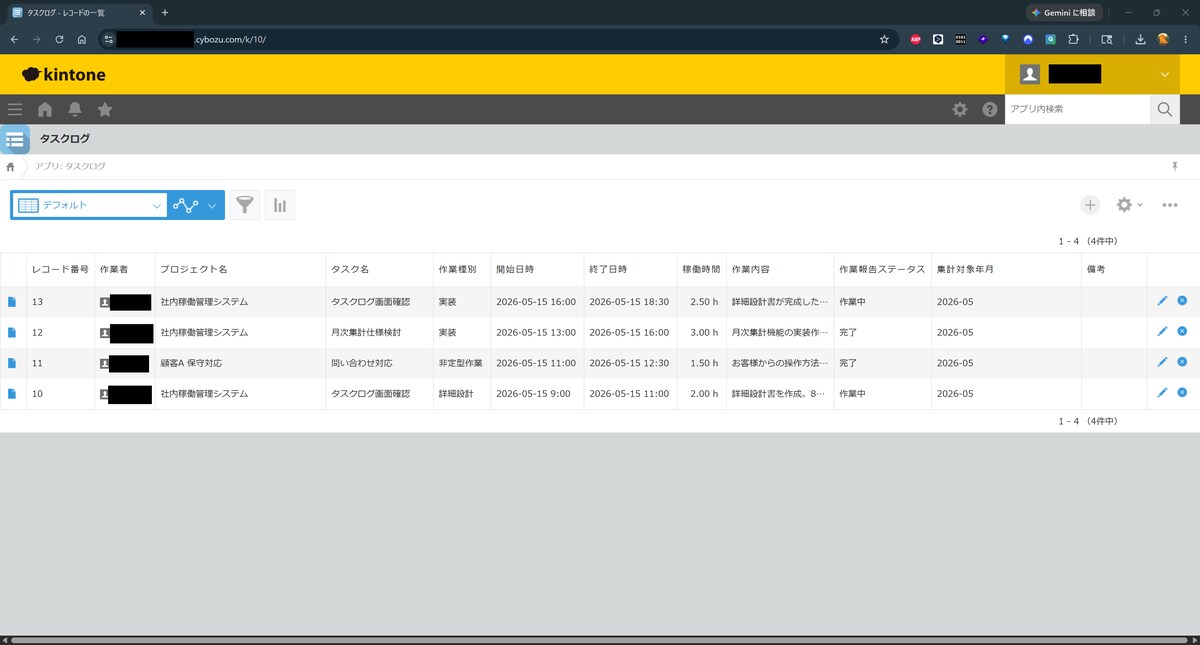1200x645 pixels.
Task: Open the bar chart aggregation icon
Action: 280,205
